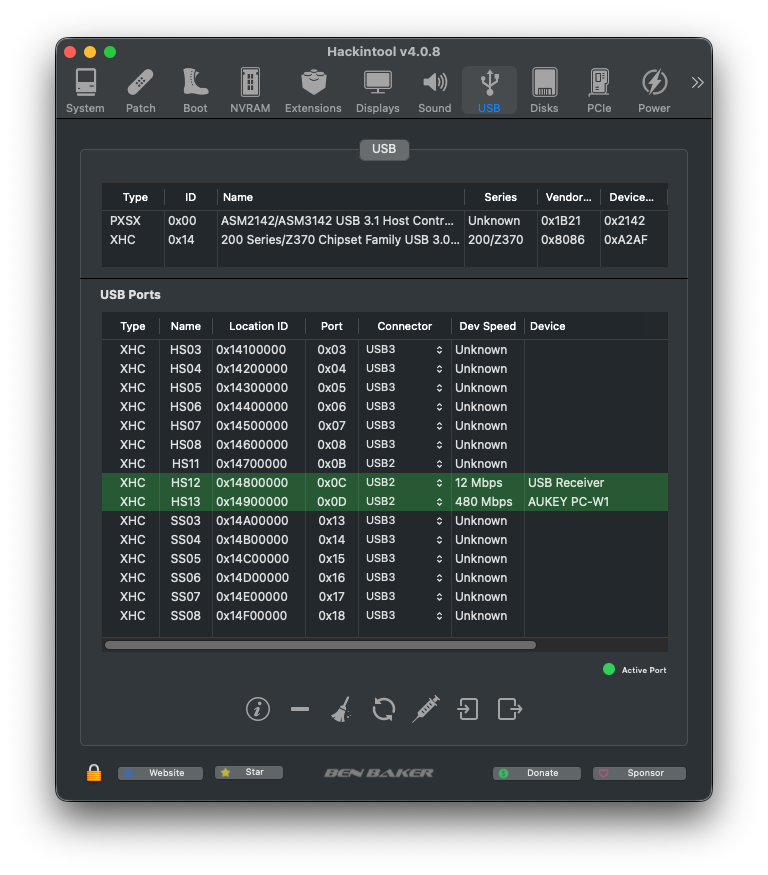This screenshot has height=875, width=768.
Task: Switch to the Disks tab
Action: point(544,91)
